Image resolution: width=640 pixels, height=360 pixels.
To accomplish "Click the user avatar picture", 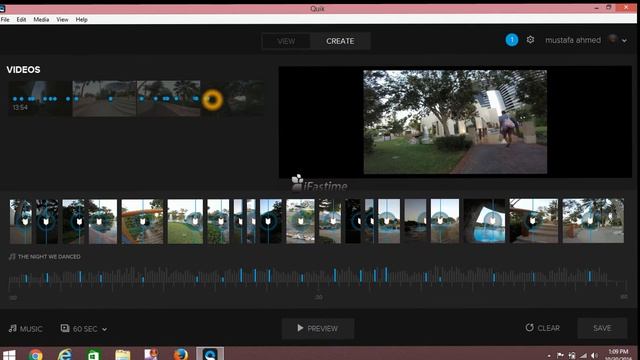I will coord(612,39).
